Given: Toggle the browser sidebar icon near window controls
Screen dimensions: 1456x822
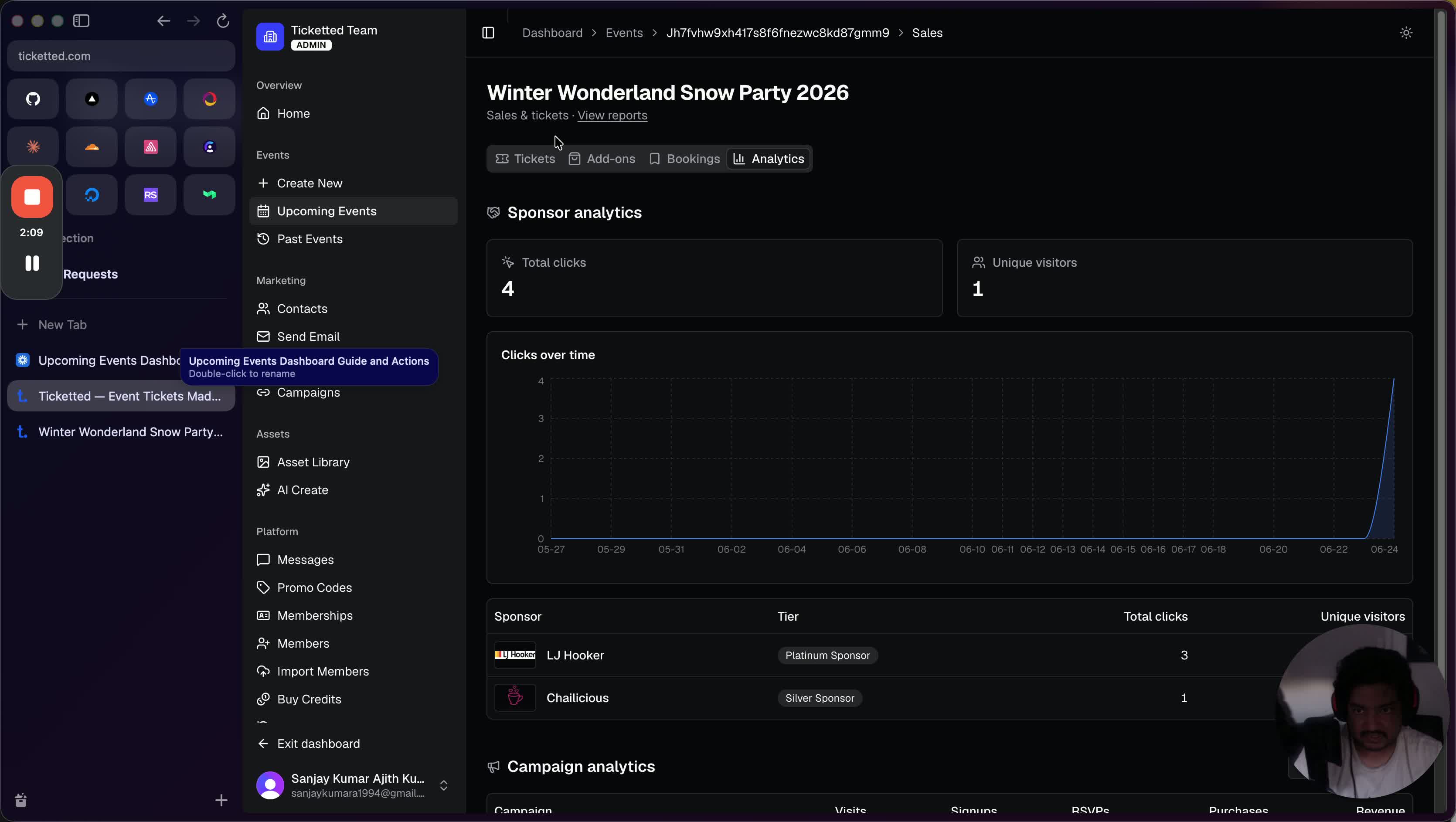Looking at the screenshot, I should (x=82, y=21).
